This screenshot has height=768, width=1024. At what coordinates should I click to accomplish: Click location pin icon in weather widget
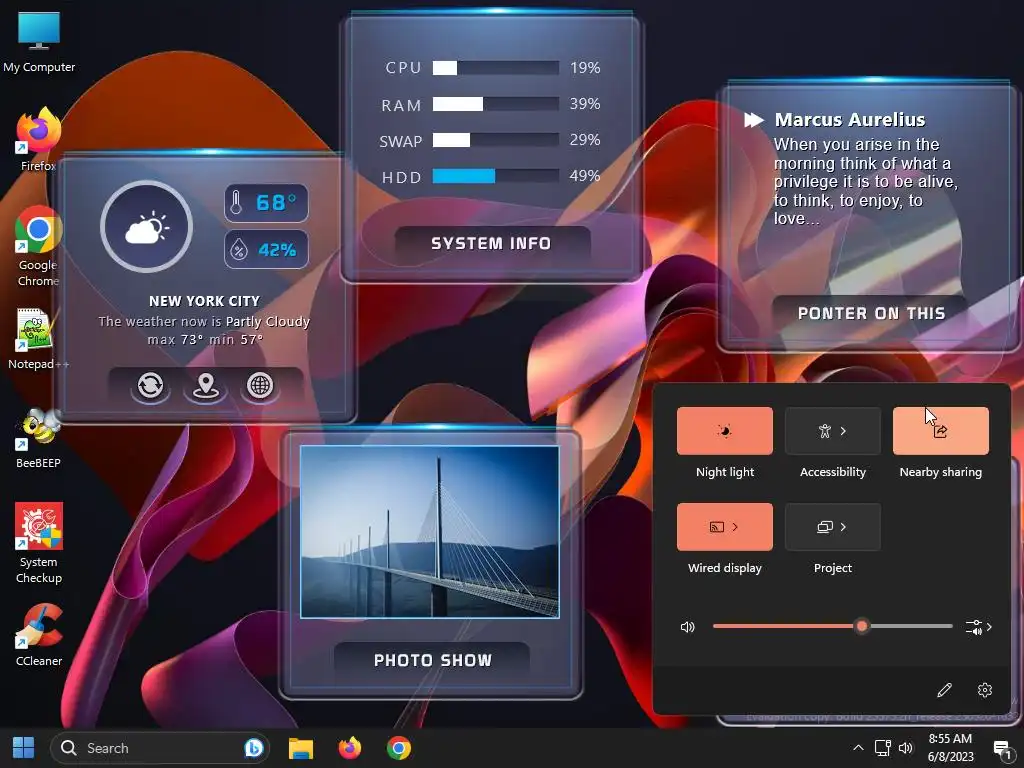[206, 385]
